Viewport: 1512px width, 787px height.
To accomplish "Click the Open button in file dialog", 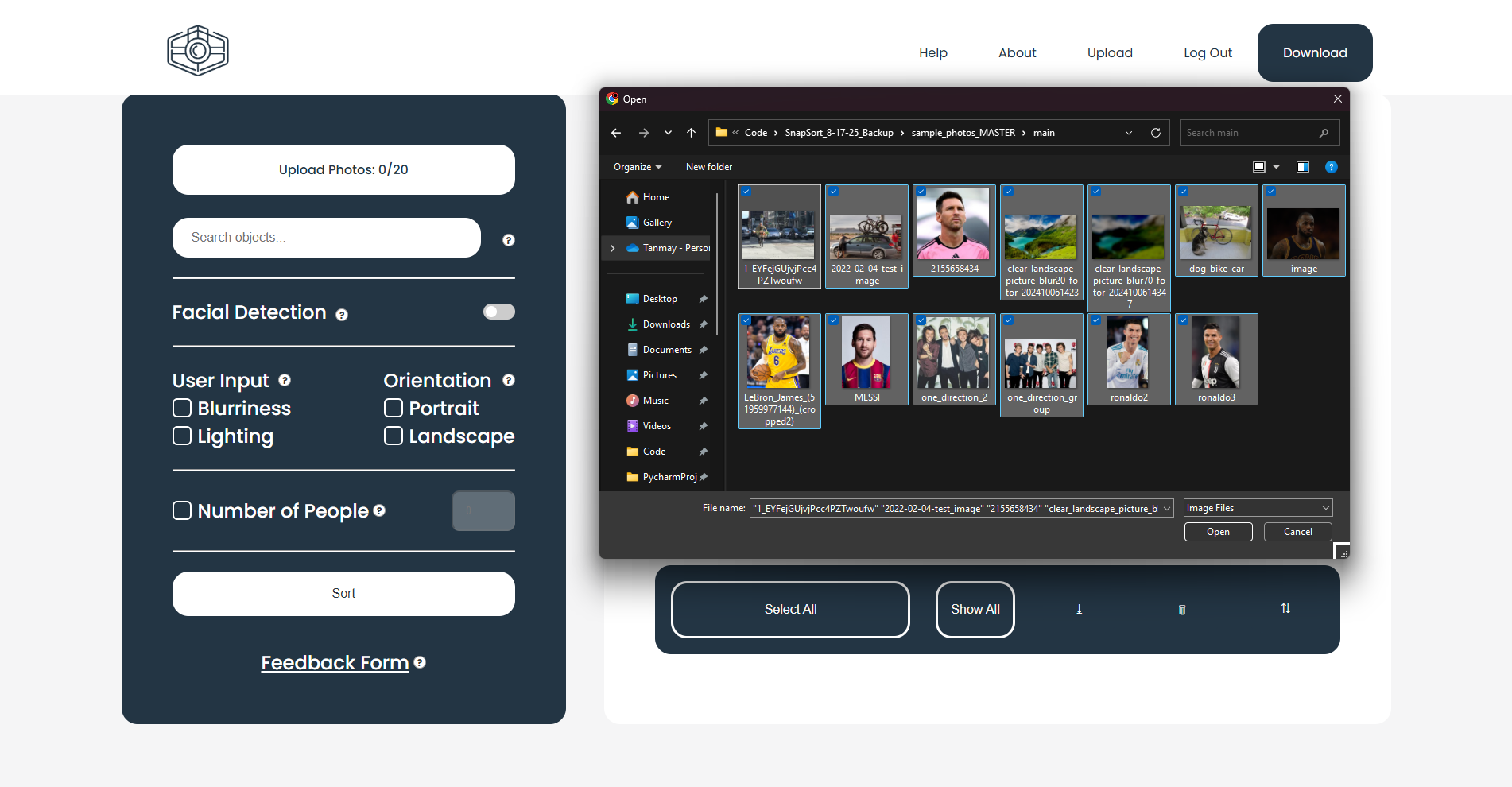I will pyautogui.click(x=1218, y=532).
